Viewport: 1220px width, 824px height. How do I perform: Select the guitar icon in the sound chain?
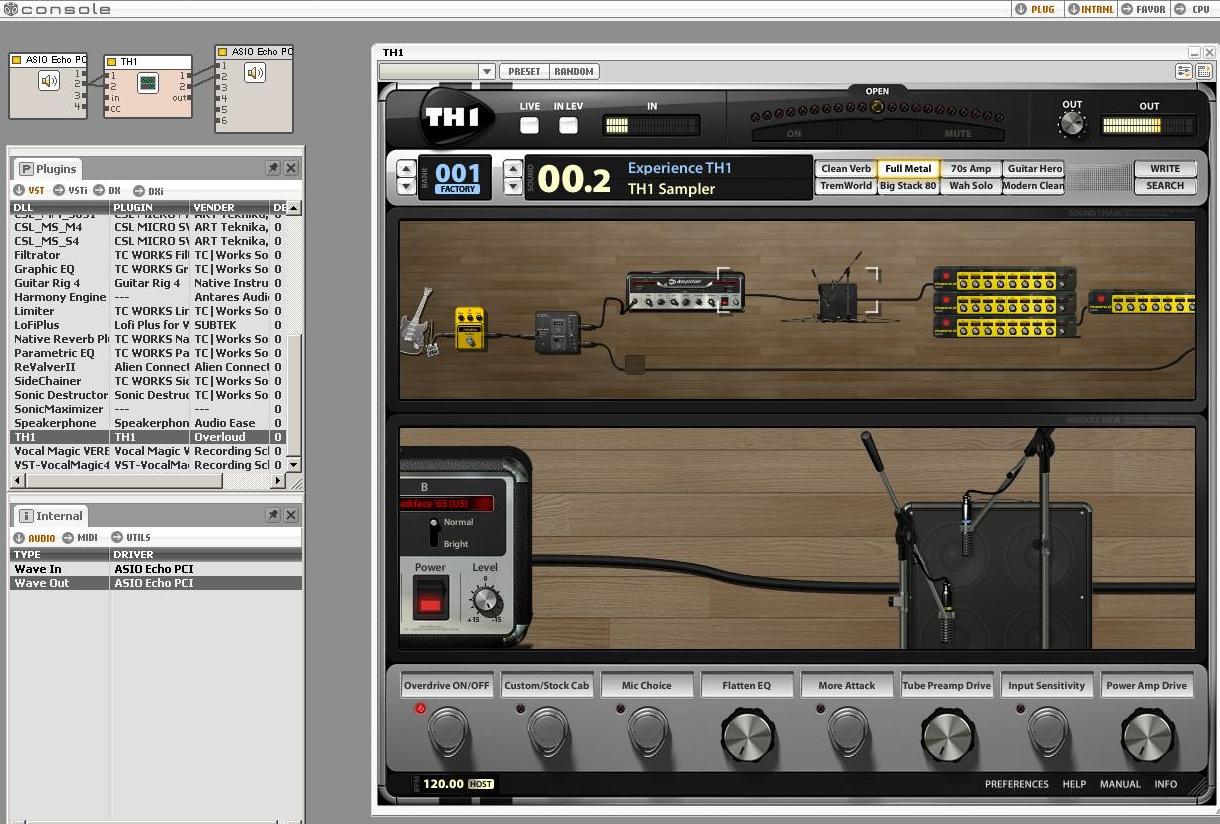420,322
